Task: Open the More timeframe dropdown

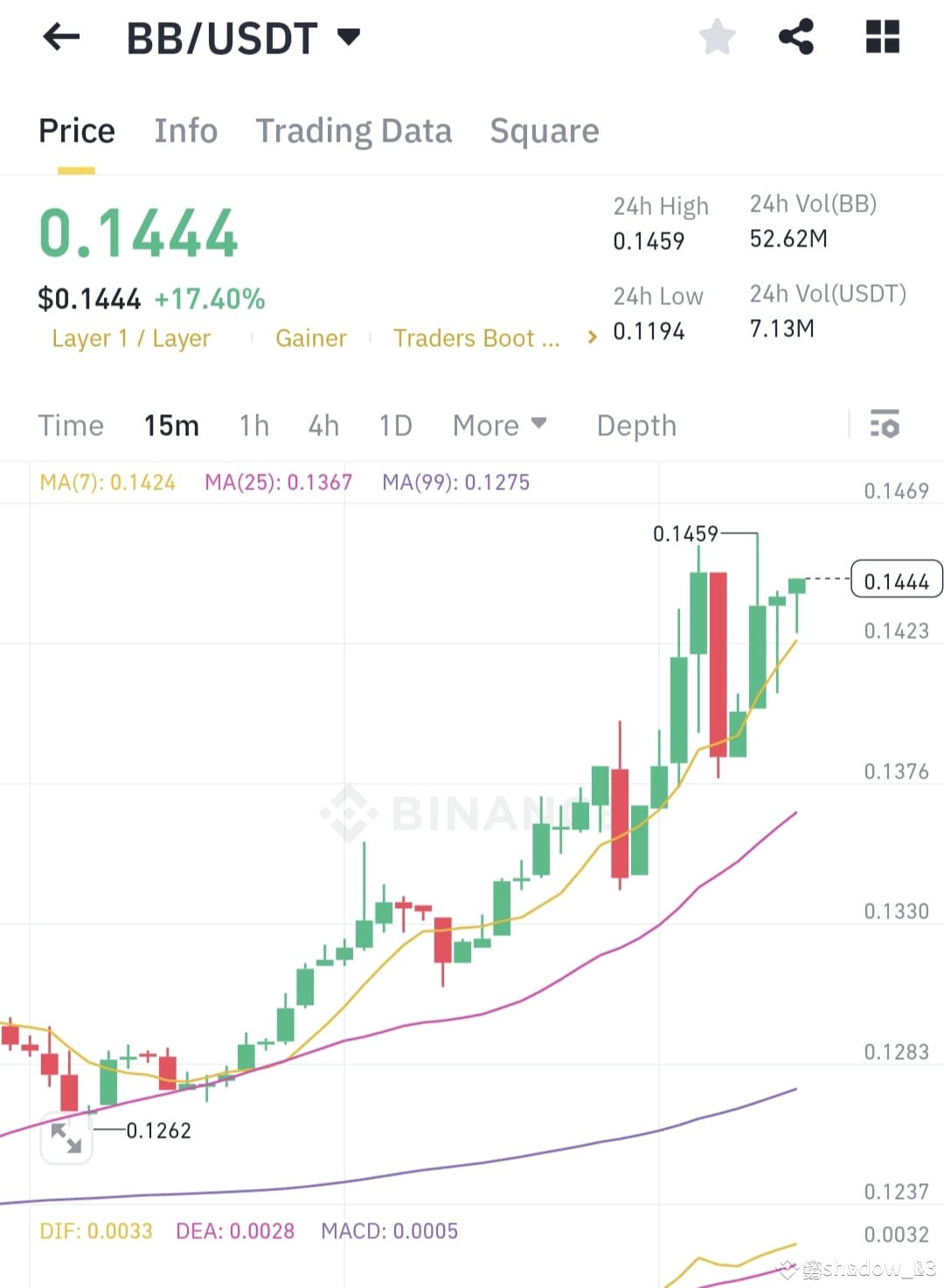Action: tap(499, 426)
